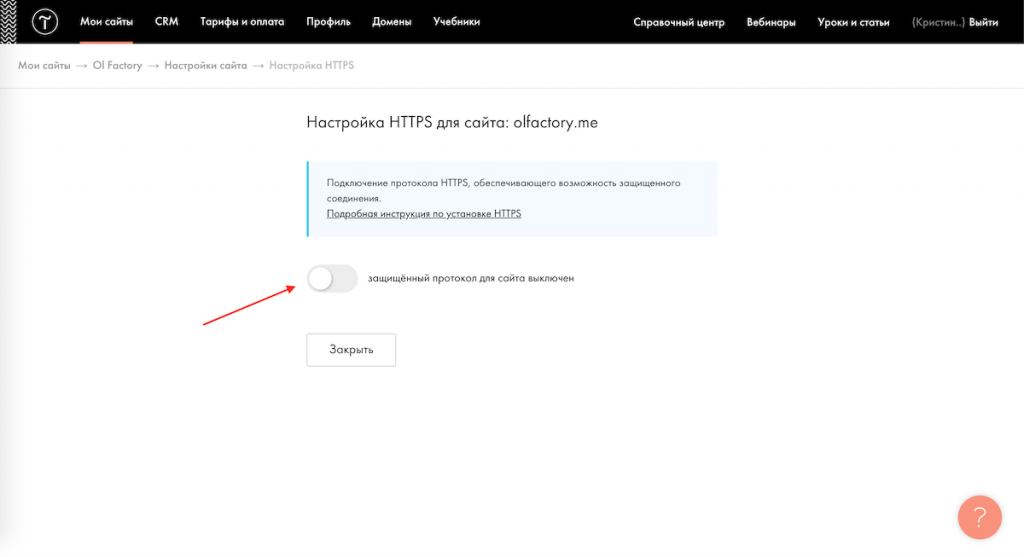
Task: Go to Тарифы и оплата
Action: [x=242, y=22]
